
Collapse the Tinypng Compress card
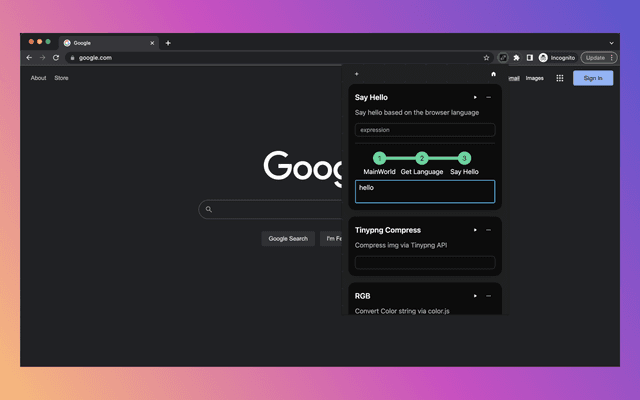pyautogui.click(x=489, y=230)
